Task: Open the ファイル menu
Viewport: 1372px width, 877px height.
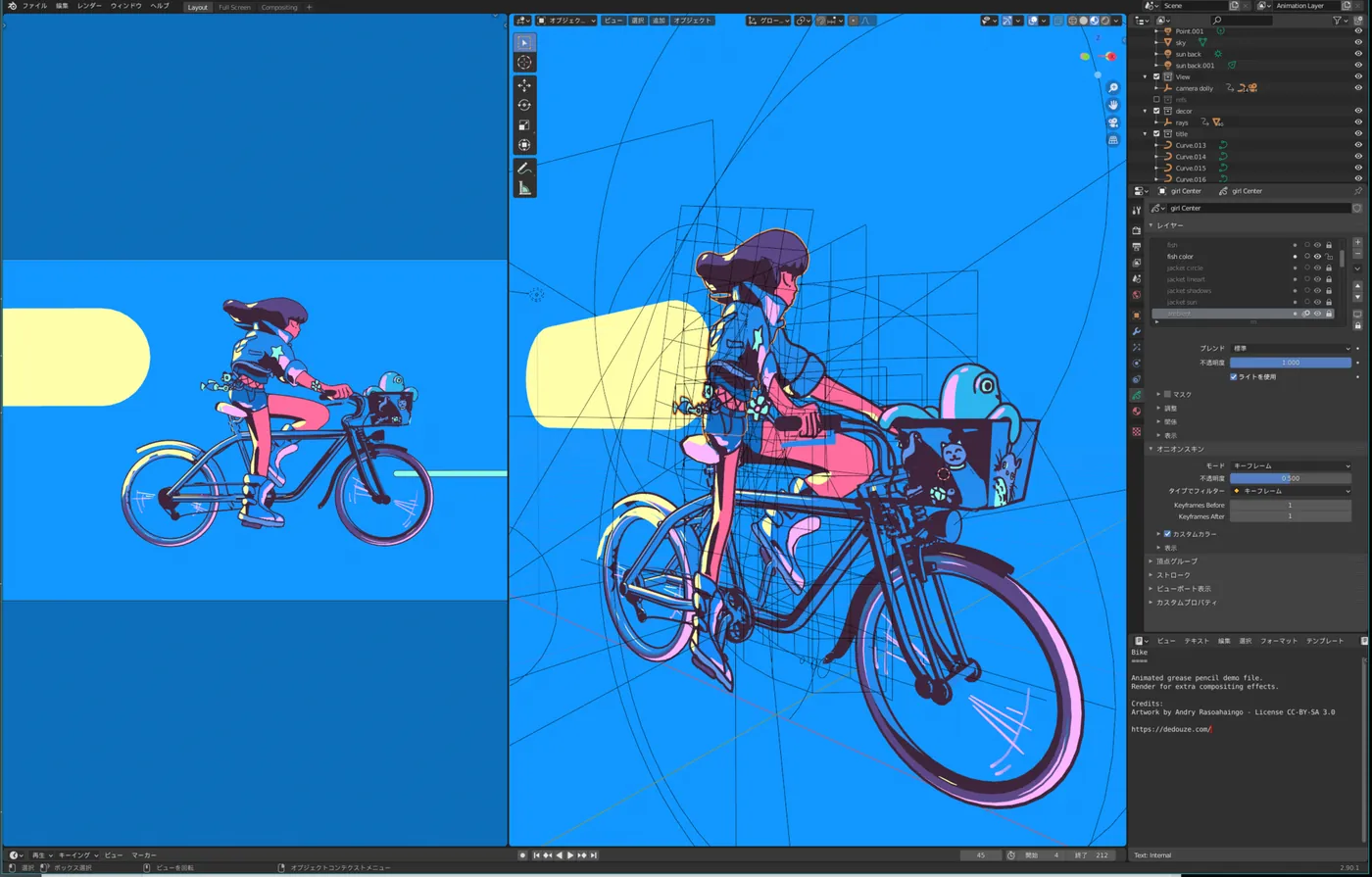Action: coord(34,6)
